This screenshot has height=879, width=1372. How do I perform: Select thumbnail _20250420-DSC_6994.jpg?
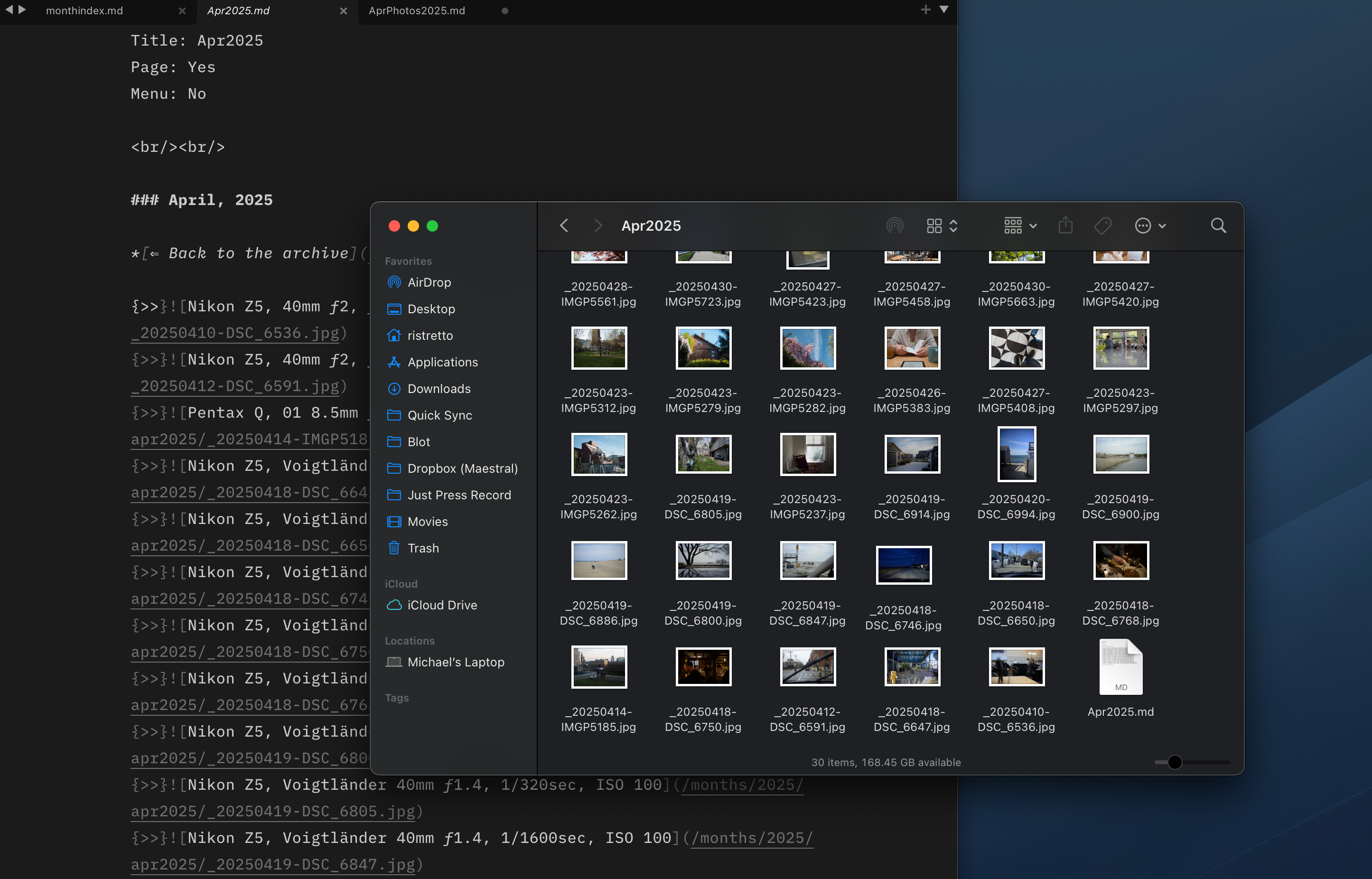1017,454
